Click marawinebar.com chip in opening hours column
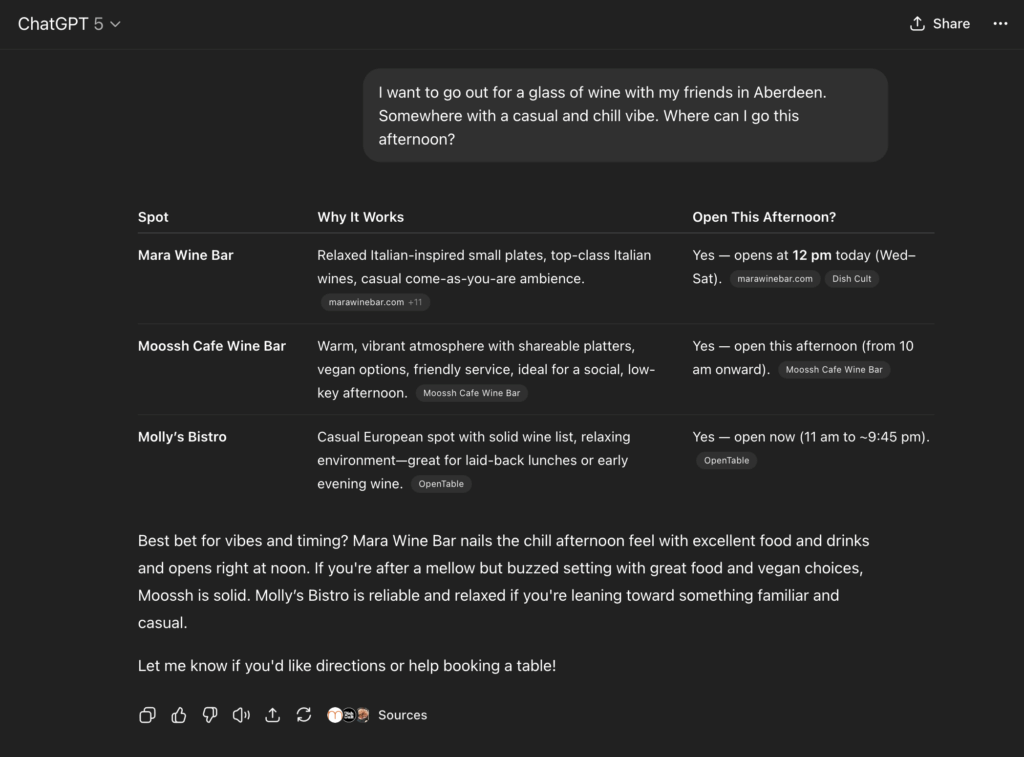The image size is (1024, 757). [x=775, y=279]
